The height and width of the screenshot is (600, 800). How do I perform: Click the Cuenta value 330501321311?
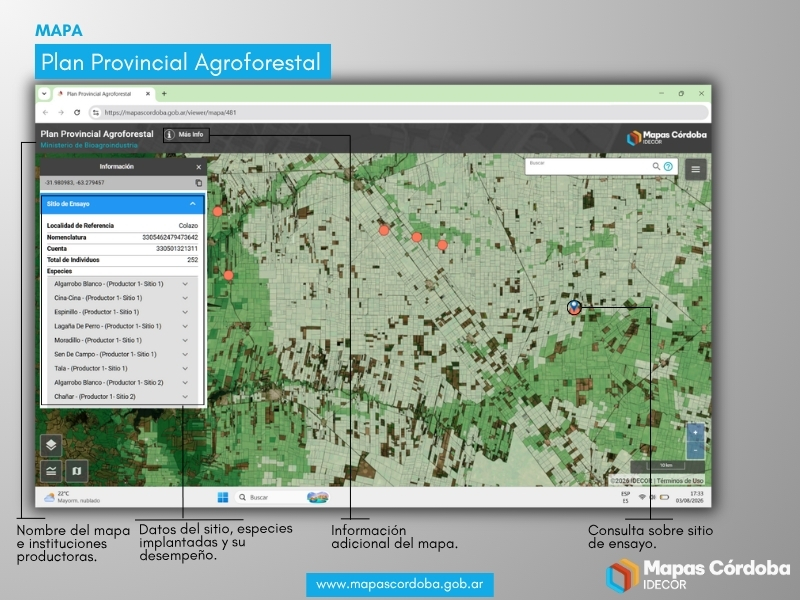[177, 248]
